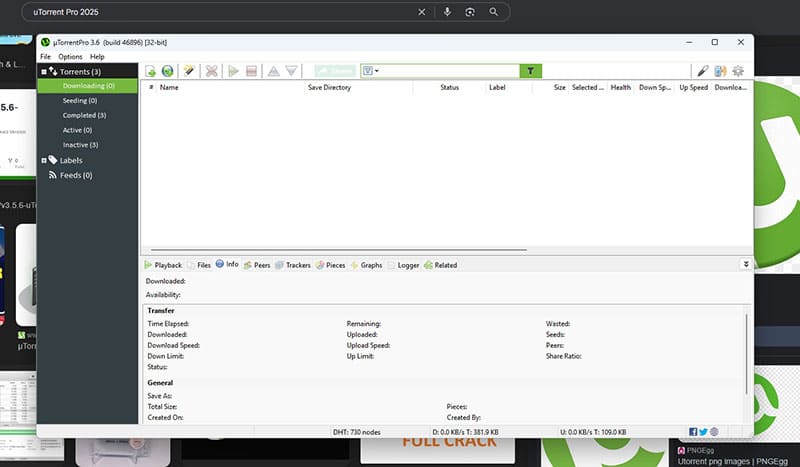The height and width of the screenshot is (467, 800).
Task: Click the Facebook icon in status bar
Action: click(x=693, y=432)
